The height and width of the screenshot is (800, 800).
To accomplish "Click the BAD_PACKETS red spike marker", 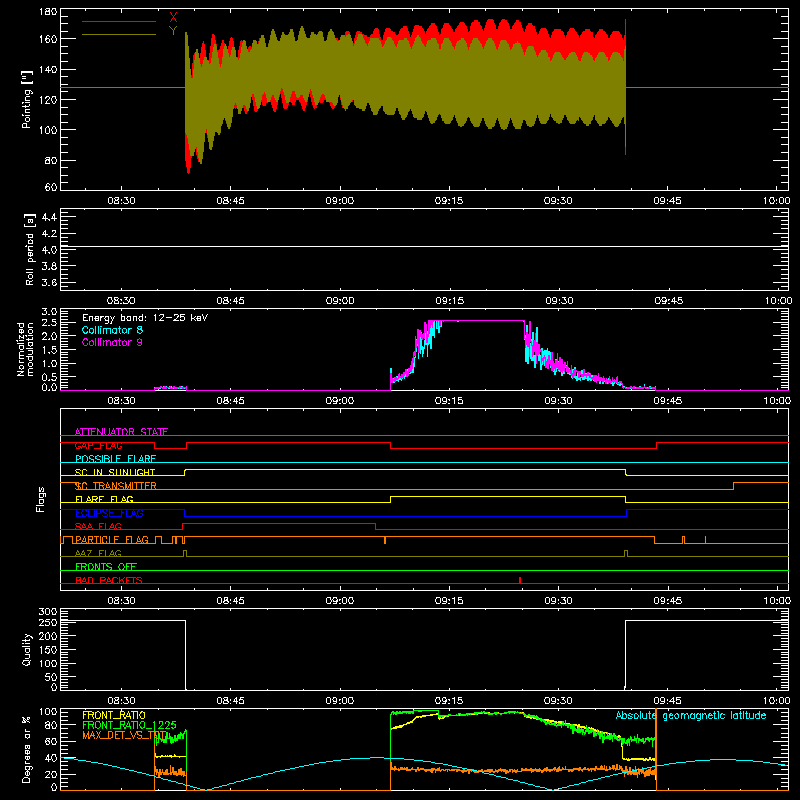I will (520, 580).
